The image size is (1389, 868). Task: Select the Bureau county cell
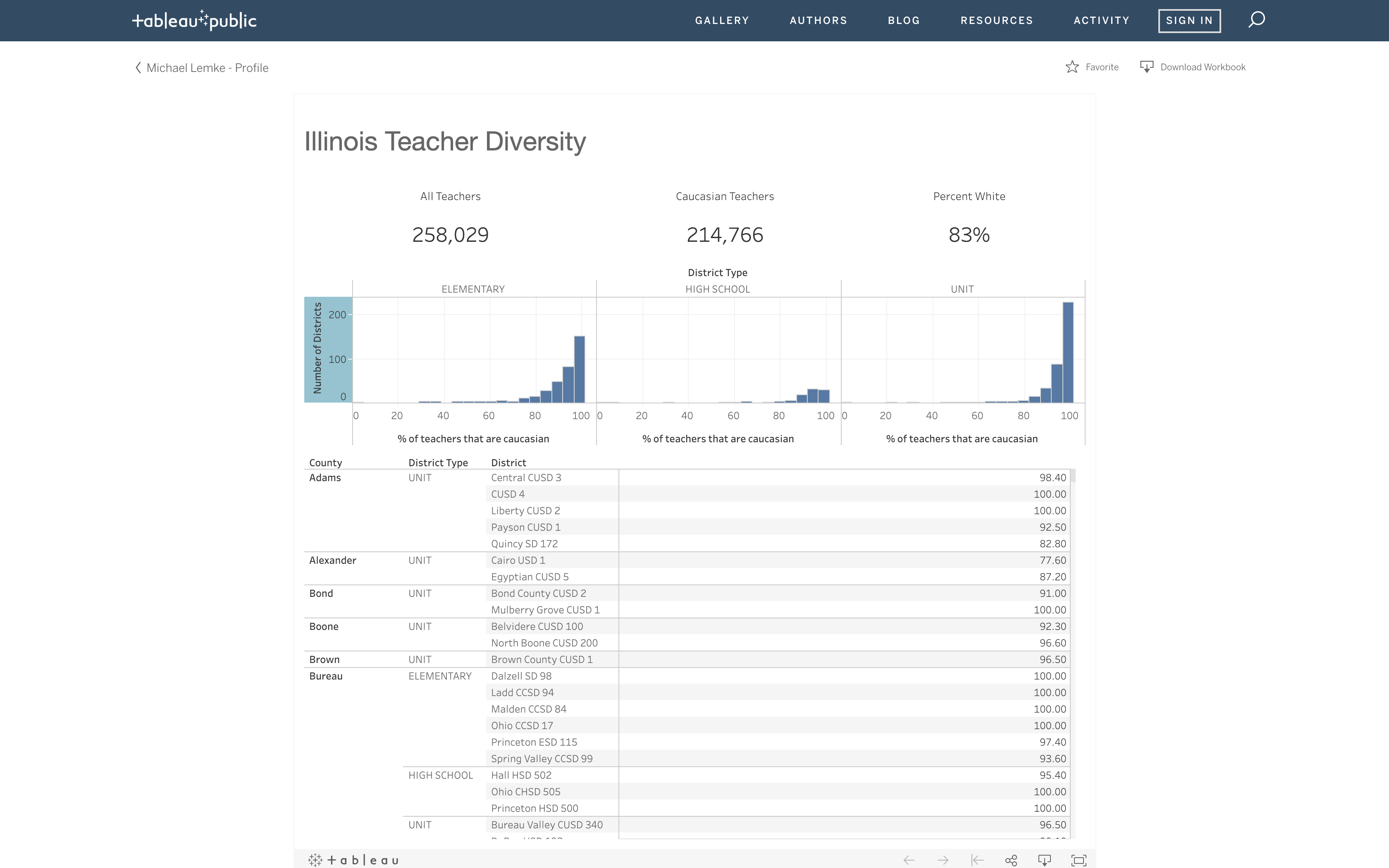325,676
